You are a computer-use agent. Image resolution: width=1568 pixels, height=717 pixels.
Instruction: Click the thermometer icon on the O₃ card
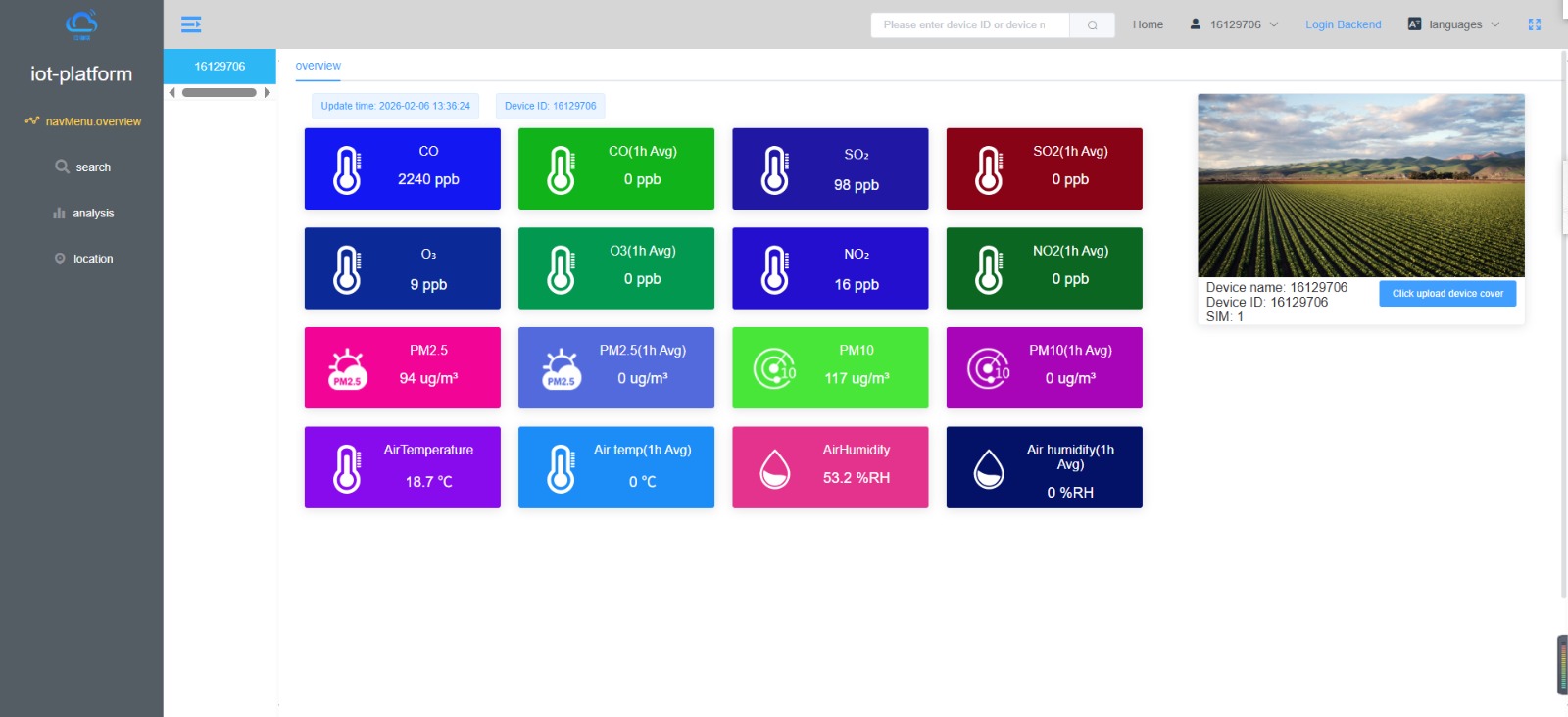click(x=347, y=269)
